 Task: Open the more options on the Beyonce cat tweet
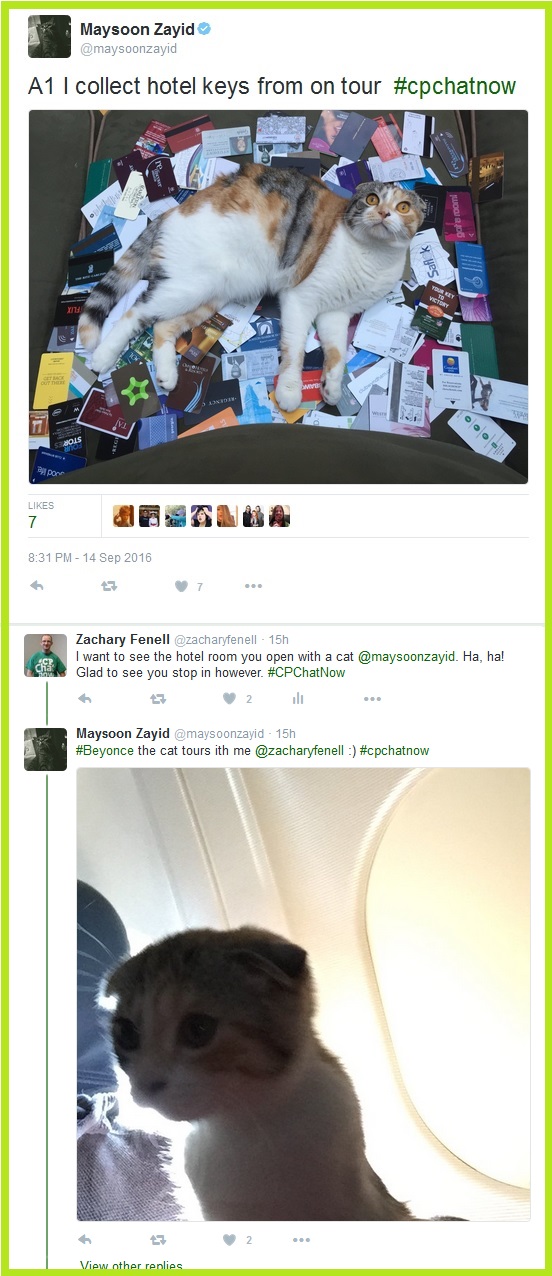301,1240
